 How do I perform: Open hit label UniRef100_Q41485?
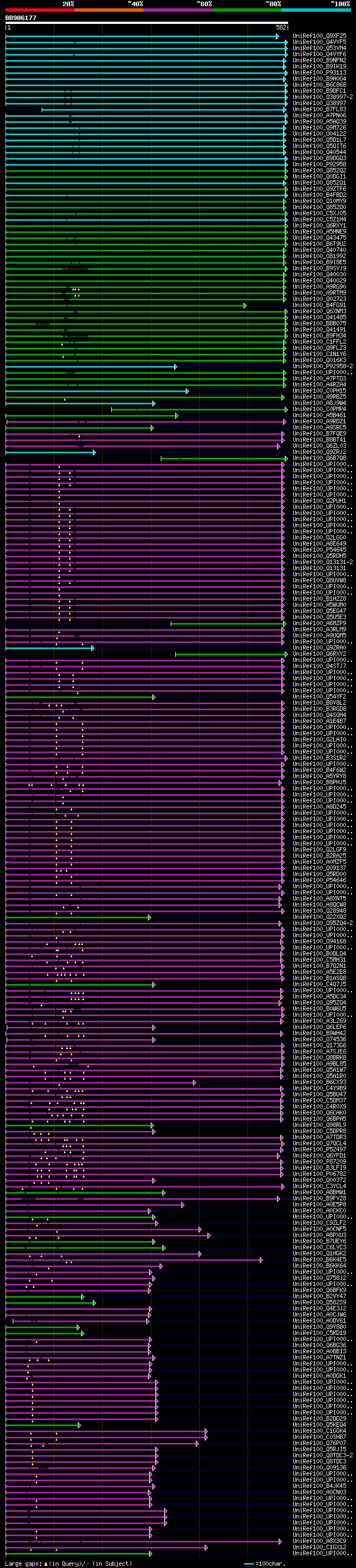pos(319,318)
